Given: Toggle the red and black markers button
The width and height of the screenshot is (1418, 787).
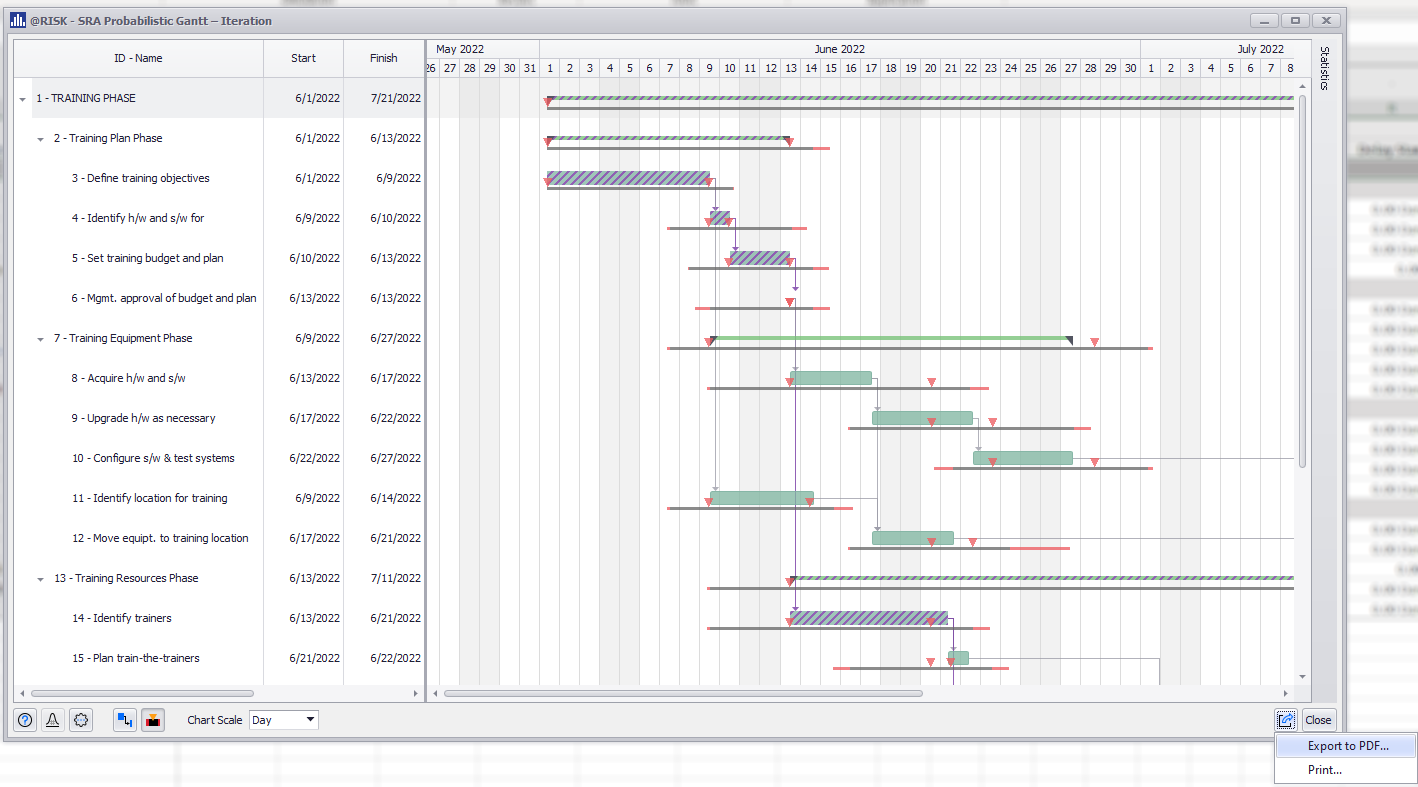Looking at the screenshot, I should [x=153, y=720].
